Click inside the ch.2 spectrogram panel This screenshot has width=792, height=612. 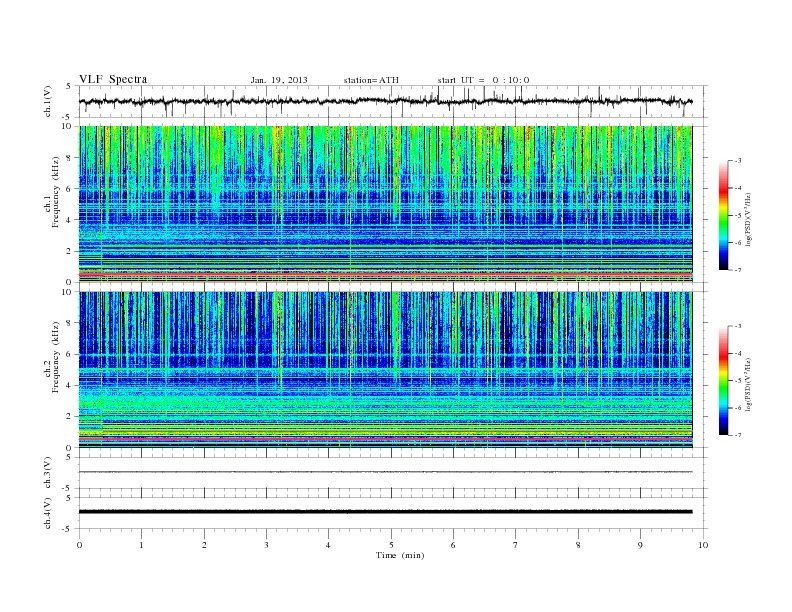click(385, 369)
